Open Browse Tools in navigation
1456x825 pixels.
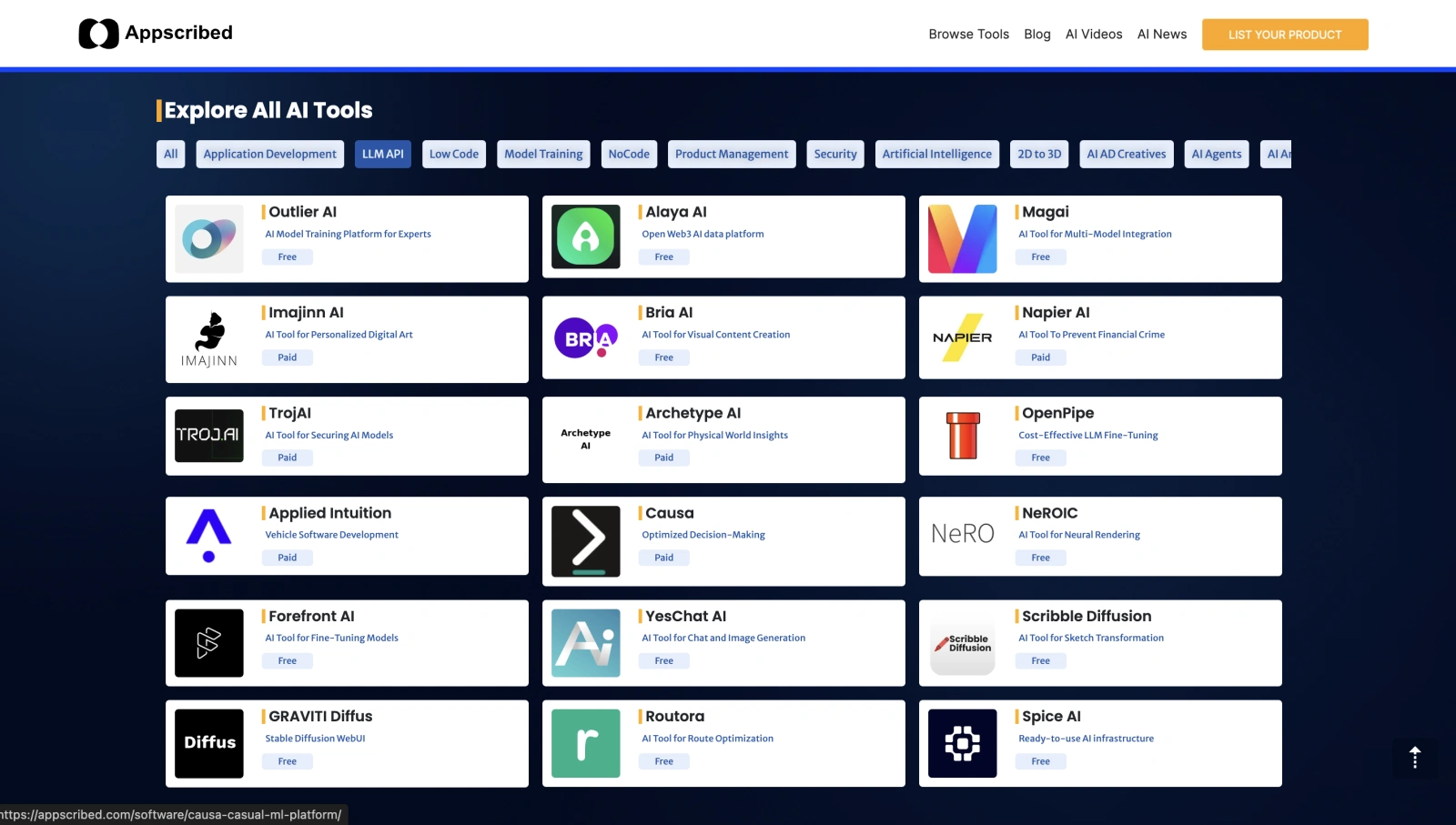click(968, 35)
